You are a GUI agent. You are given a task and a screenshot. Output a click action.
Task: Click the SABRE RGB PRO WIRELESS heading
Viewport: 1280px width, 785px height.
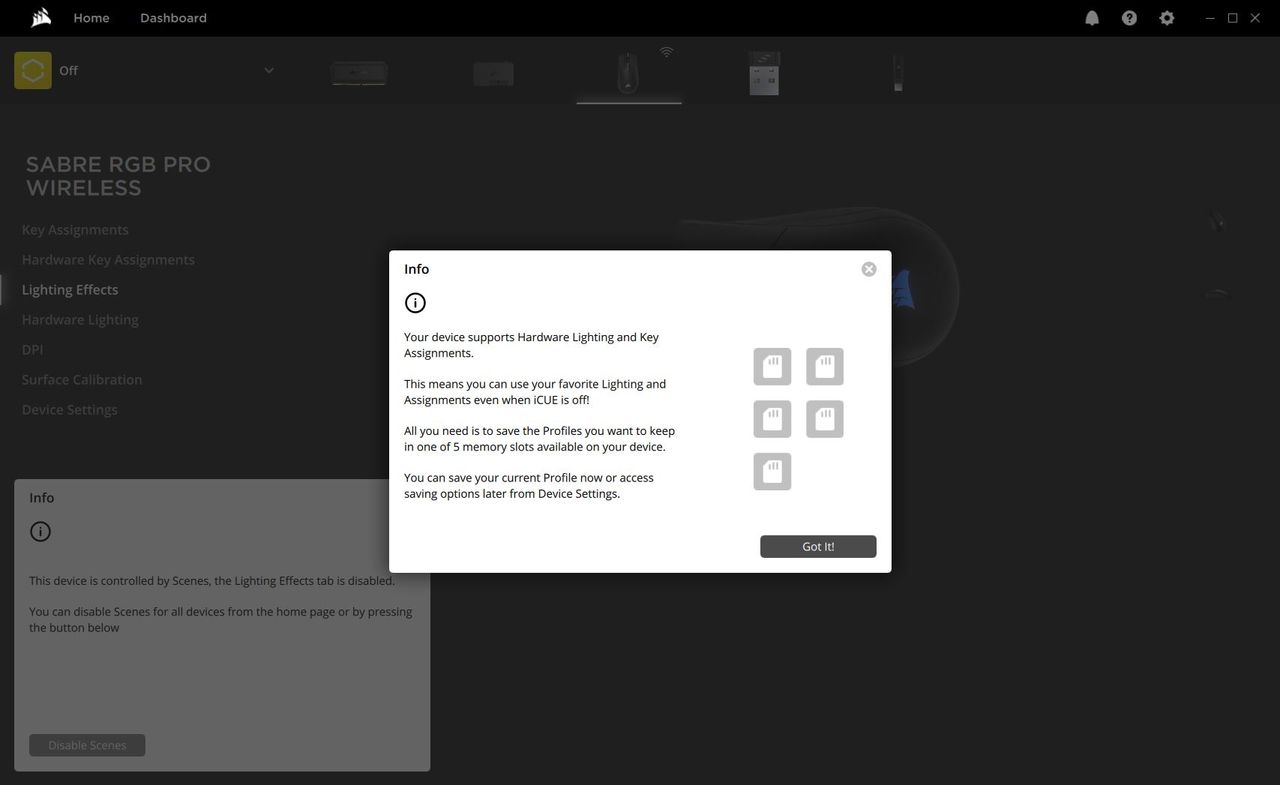[118, 176]
